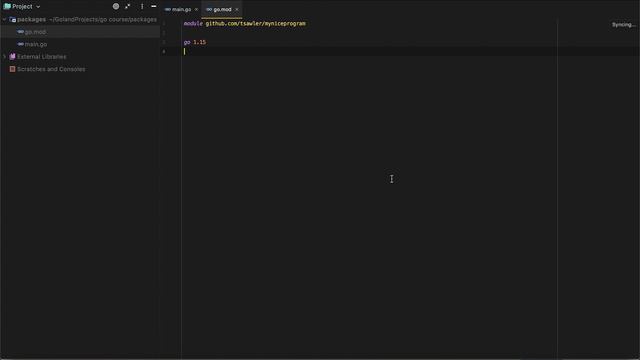Click the Select Opened File target icon
Screen dimensions: 640x360
[x=116, y=6]
